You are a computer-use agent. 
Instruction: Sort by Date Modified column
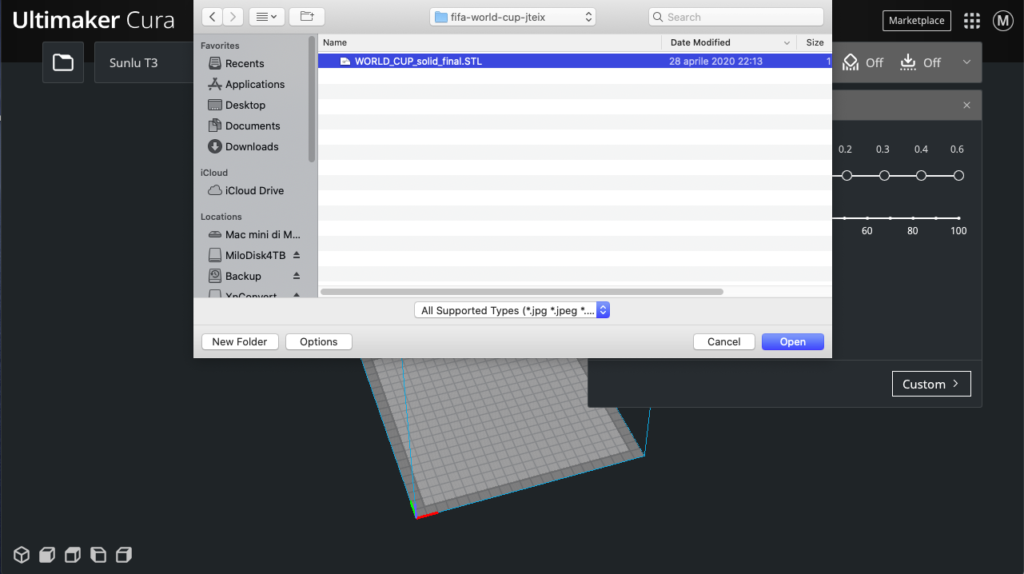pyautogui.click(x=729, y=42)
